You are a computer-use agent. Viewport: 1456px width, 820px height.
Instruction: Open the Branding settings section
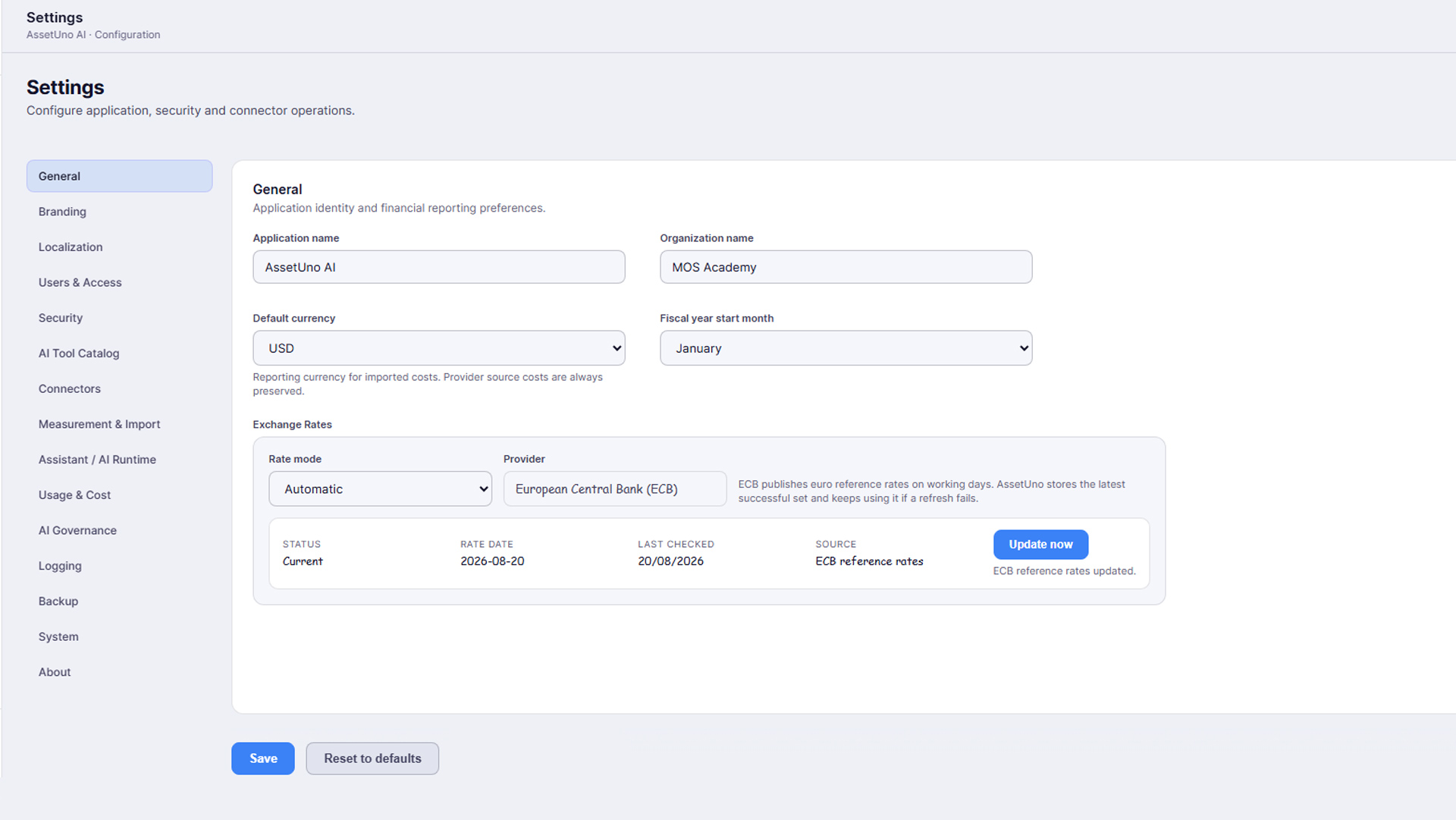119,212
